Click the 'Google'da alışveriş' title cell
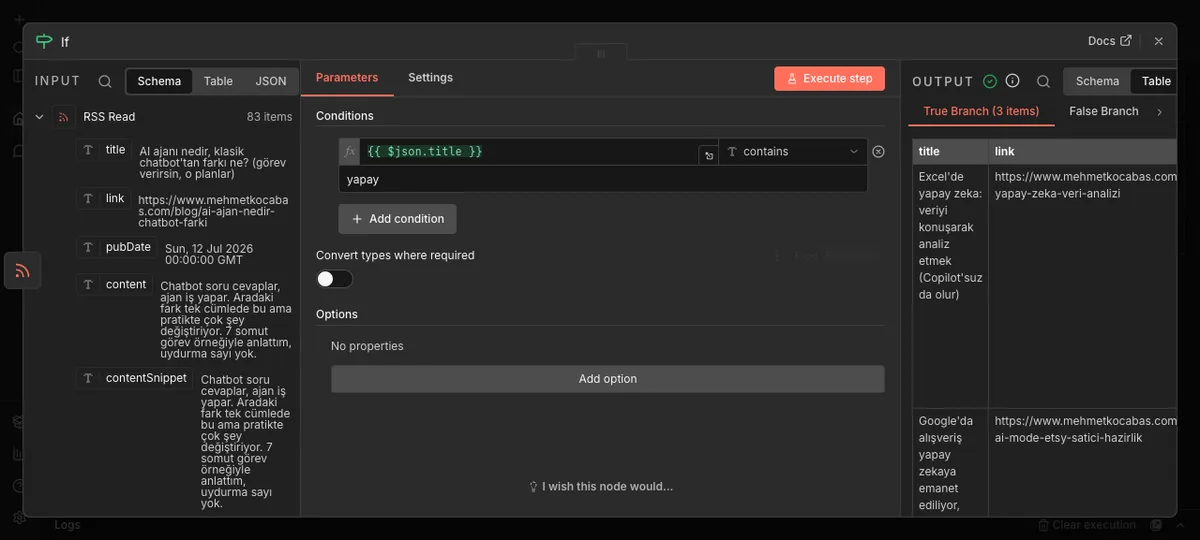 click(951, 462)
